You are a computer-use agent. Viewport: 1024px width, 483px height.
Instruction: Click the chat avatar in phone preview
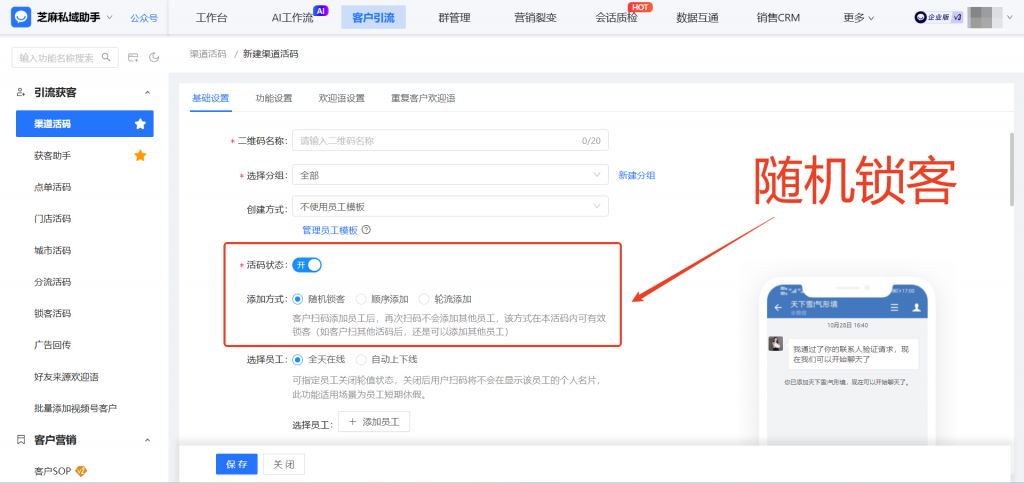[776, 344]
